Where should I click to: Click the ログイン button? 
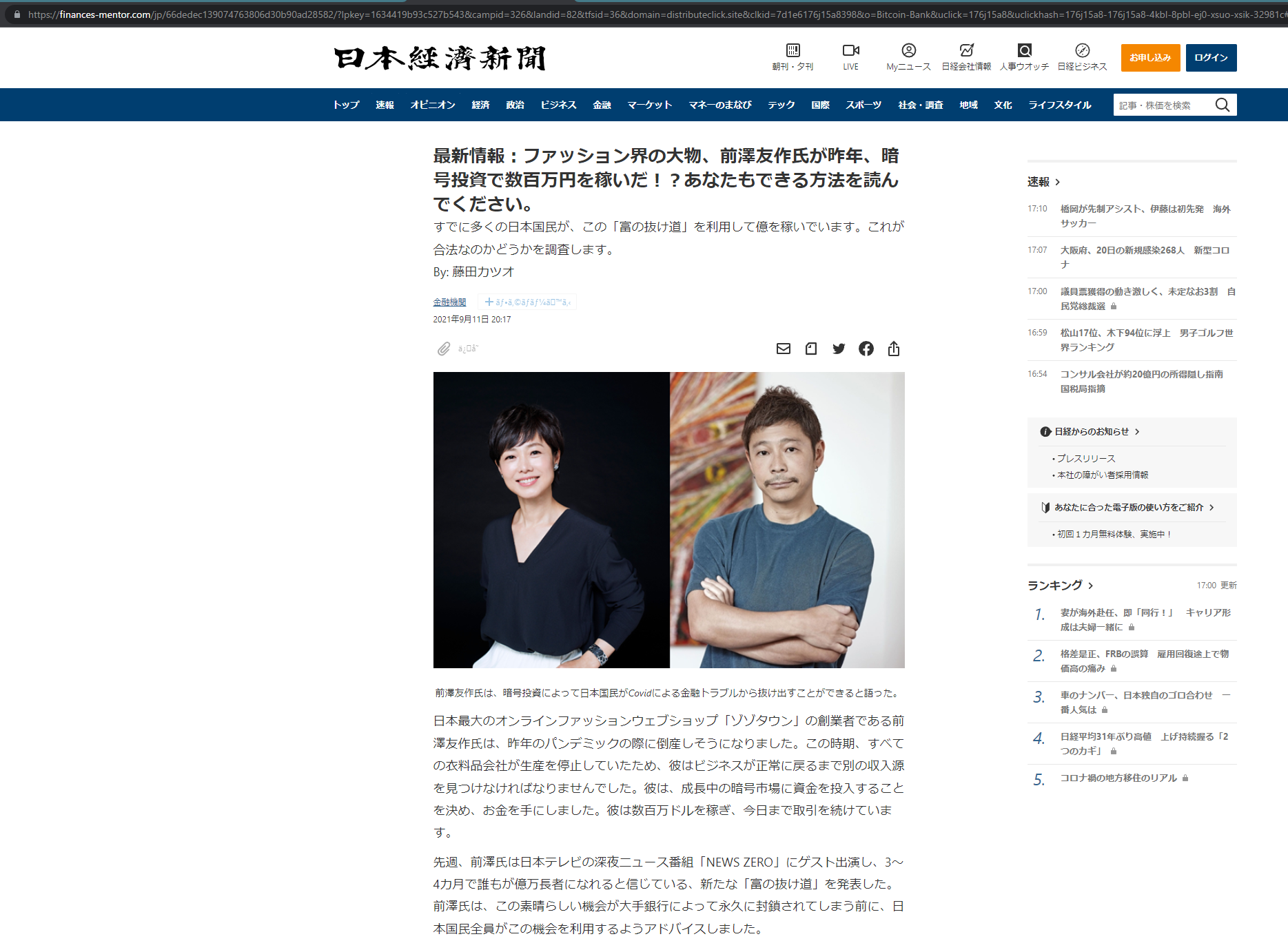1211,58
